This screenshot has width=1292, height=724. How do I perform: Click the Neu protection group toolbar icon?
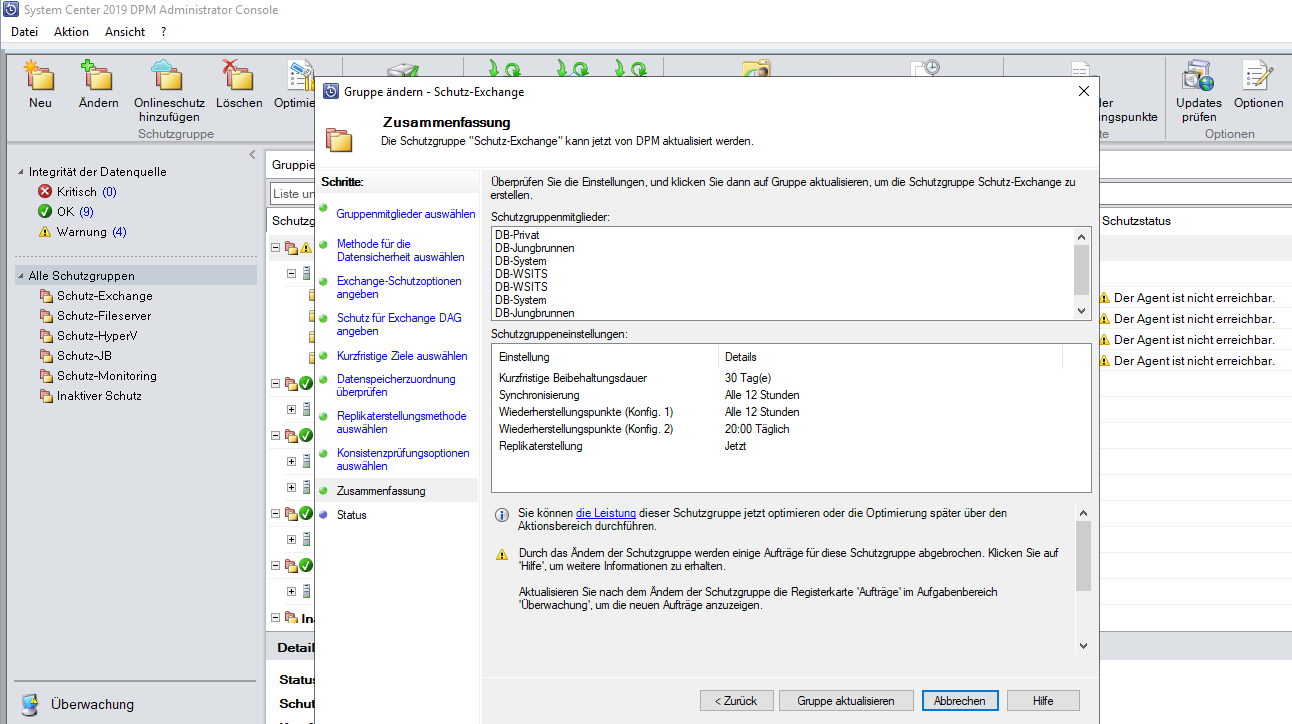pos(40,76)
